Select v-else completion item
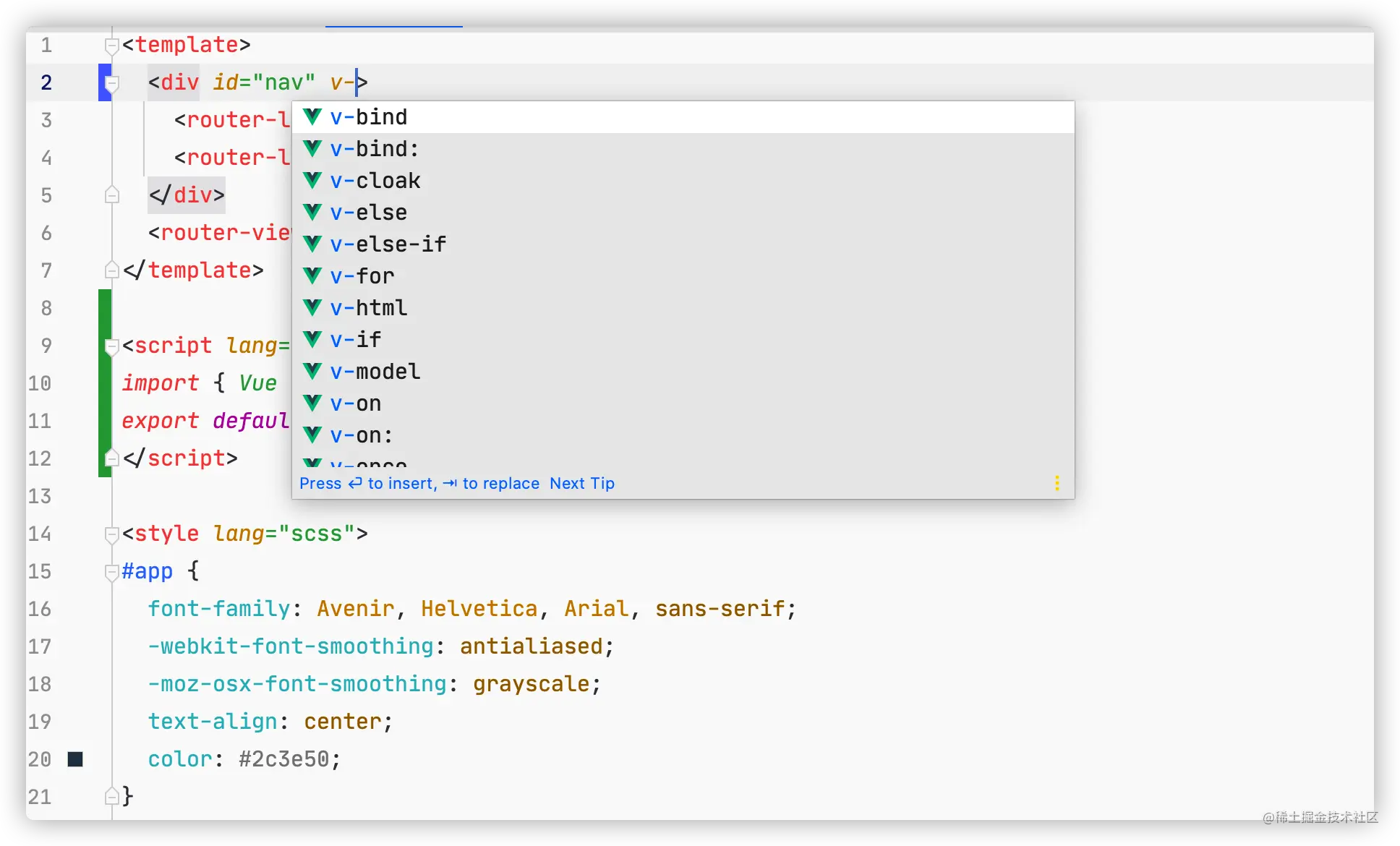Screen dimensions: 1400x846 (369, 213)
